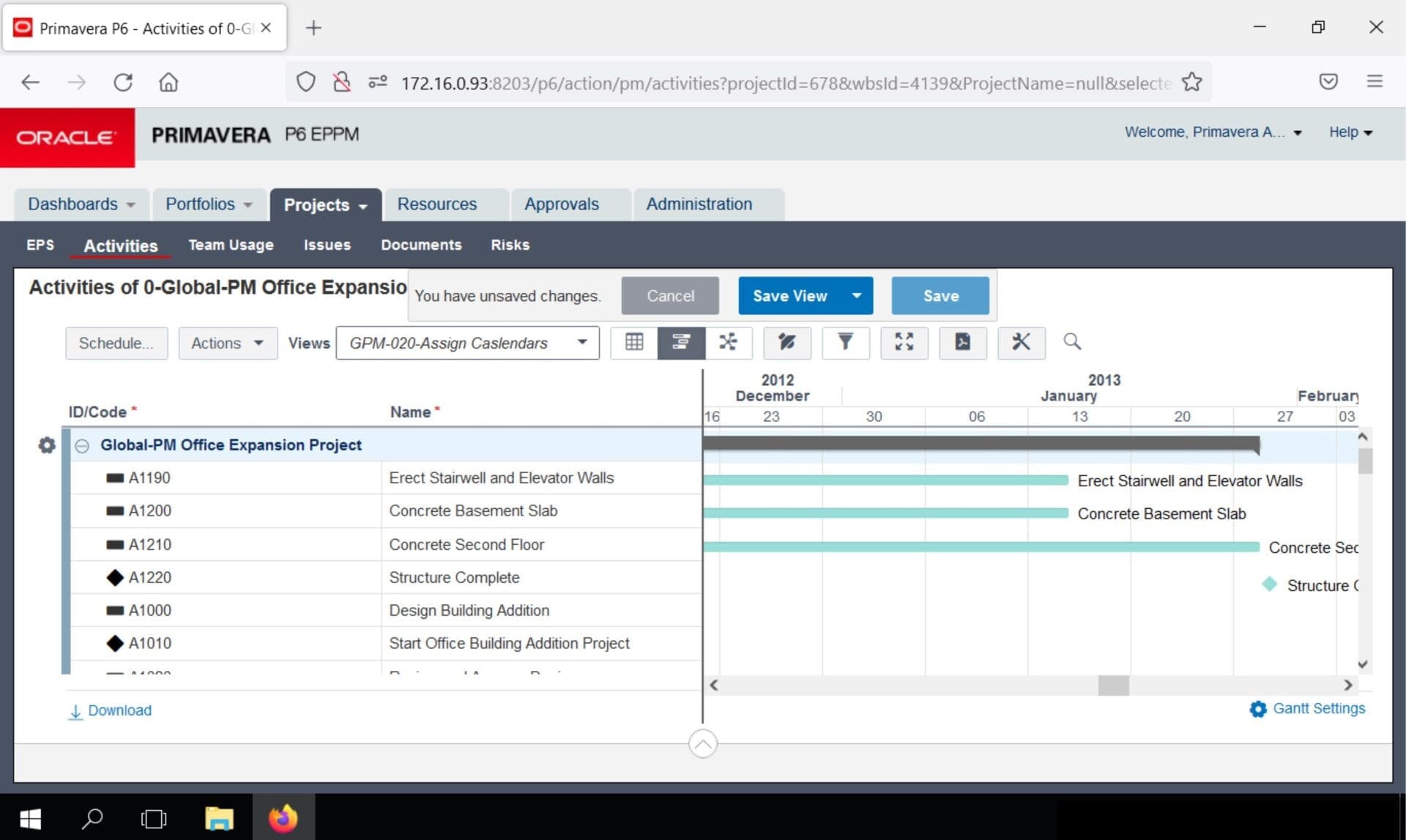Open the customize view tools icon

pos(1021,342)
